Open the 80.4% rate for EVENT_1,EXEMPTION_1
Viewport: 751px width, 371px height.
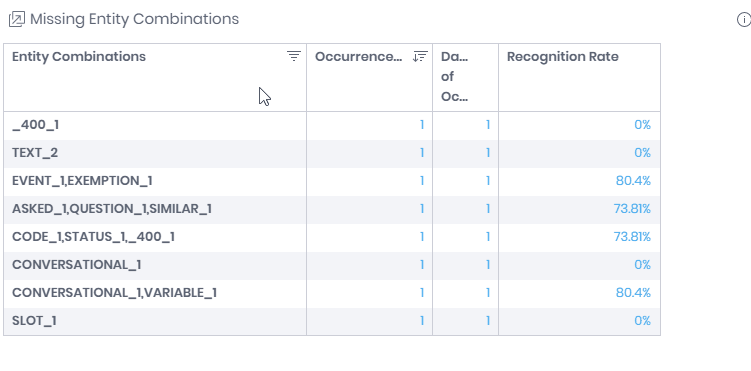click(633, 181)
